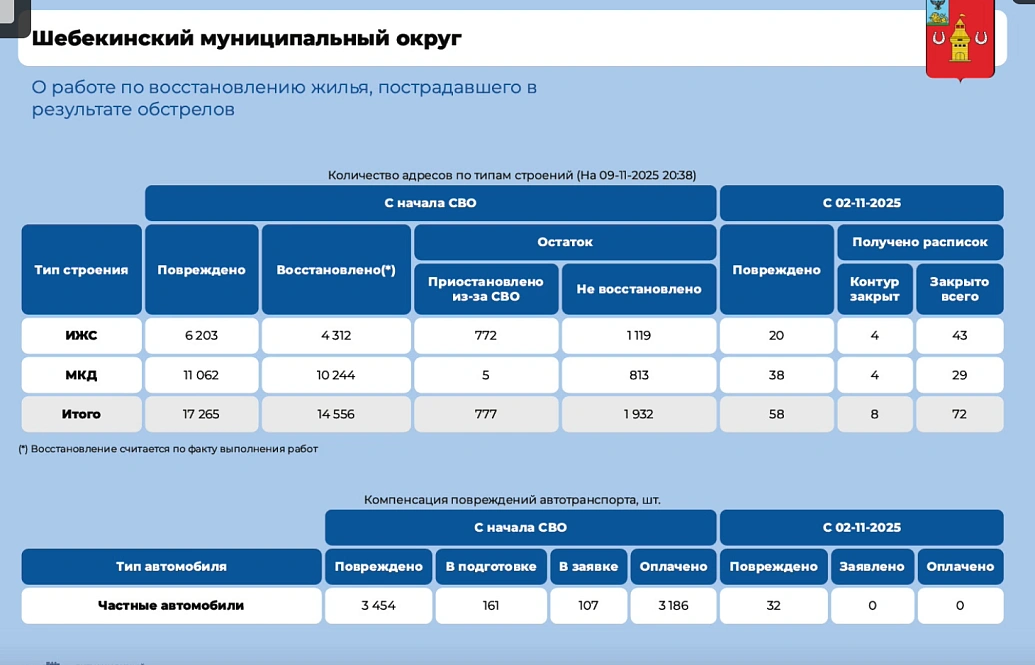1035x665 pixels.
Task: Select the "Шебекинский муниципальный округ" title
Action: pyautogui.click(x=247, y=39)
